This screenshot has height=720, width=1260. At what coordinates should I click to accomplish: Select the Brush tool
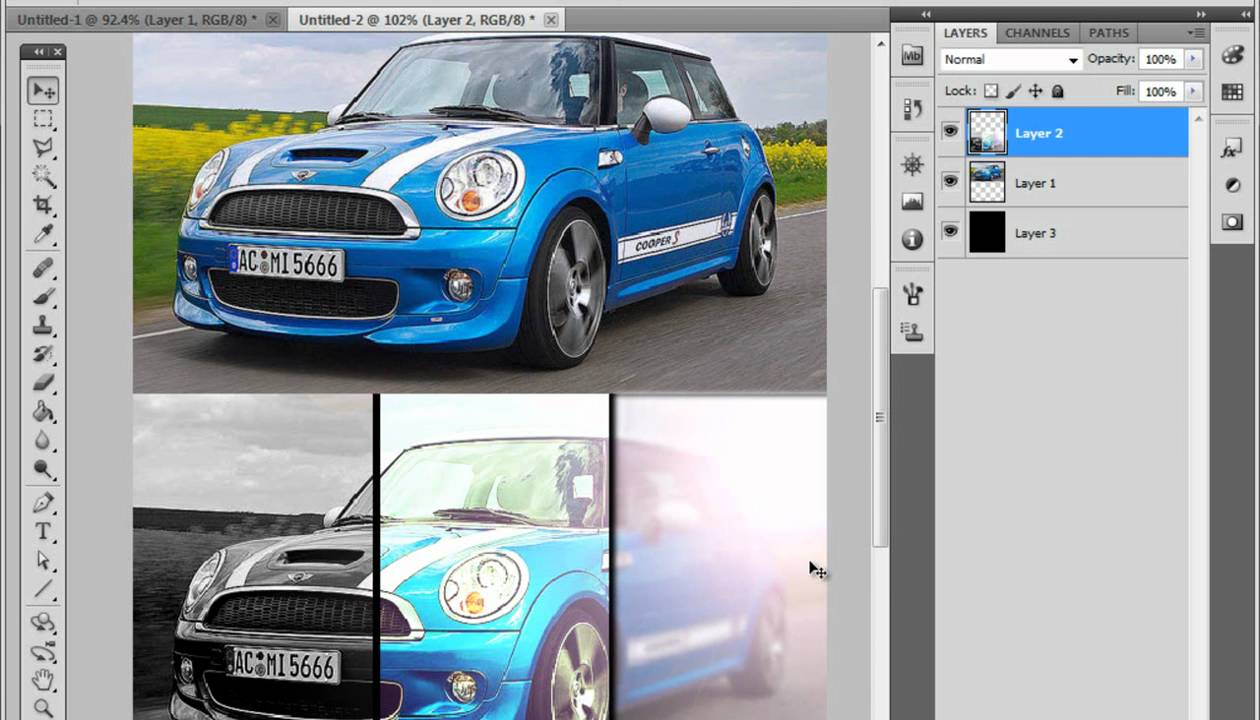[x=43, y=297]
